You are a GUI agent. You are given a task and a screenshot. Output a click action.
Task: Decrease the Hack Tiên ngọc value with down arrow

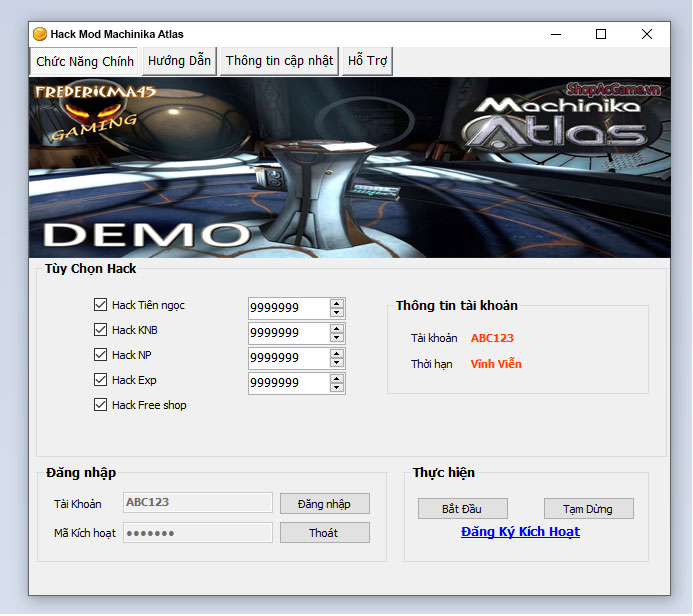337,312
